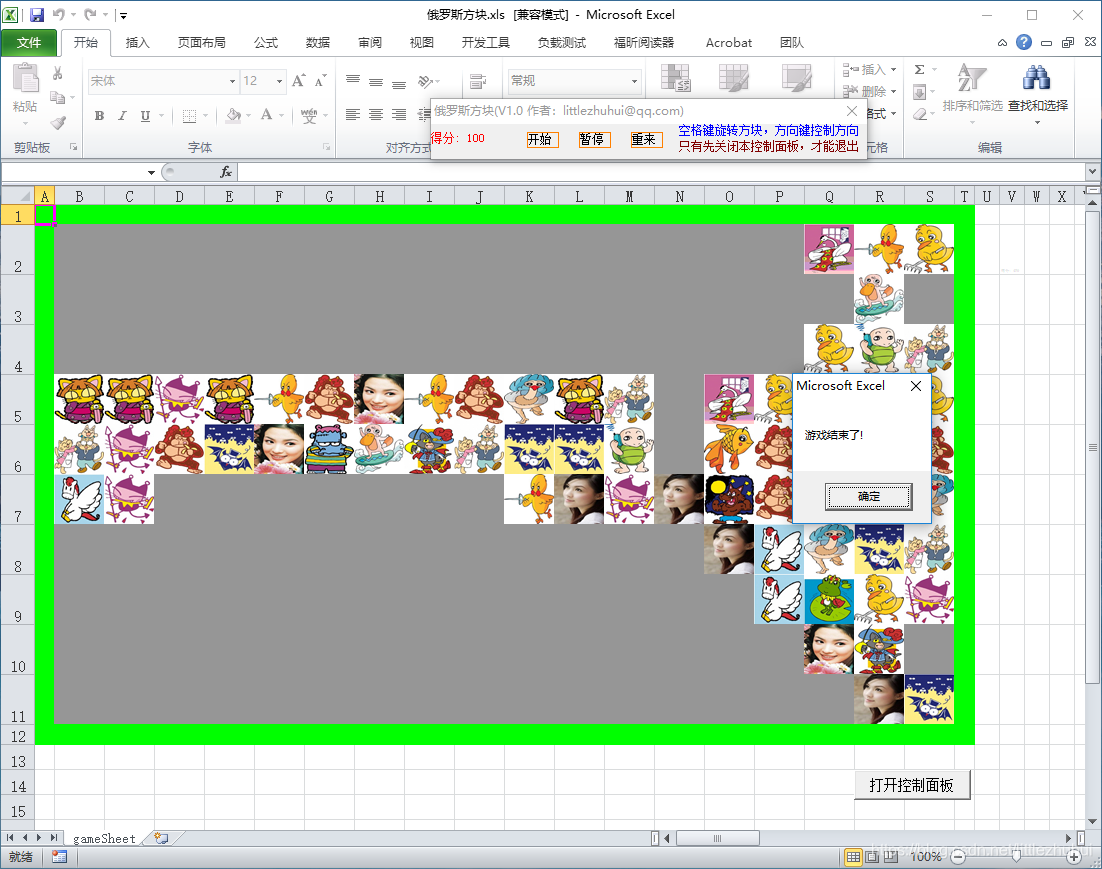Click the Conditional Formatting icon
The height and width of the screenshot is (869, 1102).
click(x=675, y=78)
